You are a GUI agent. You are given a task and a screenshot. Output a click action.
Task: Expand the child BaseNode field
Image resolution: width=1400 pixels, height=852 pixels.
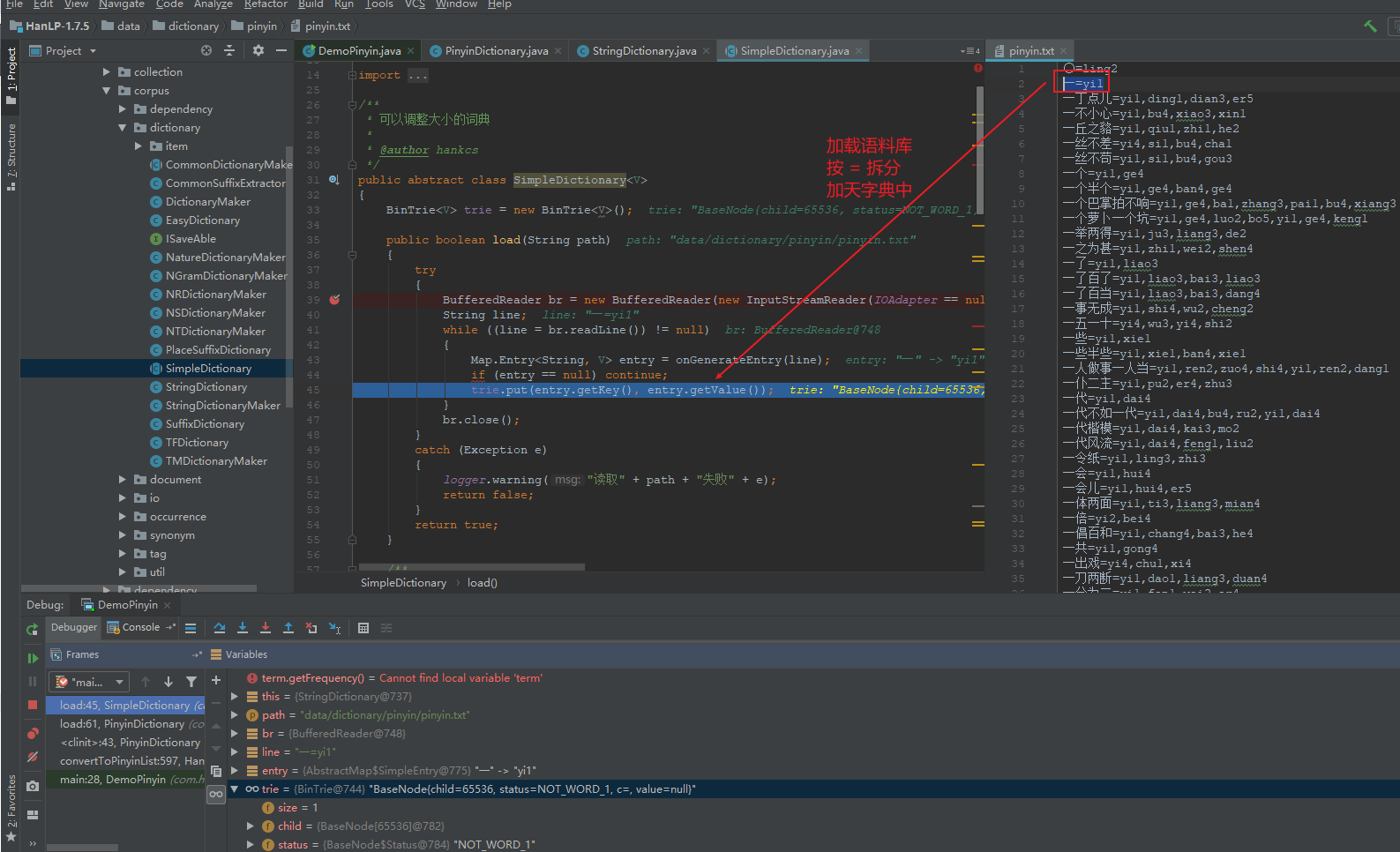pyautogui.click(x=251, y=826)
